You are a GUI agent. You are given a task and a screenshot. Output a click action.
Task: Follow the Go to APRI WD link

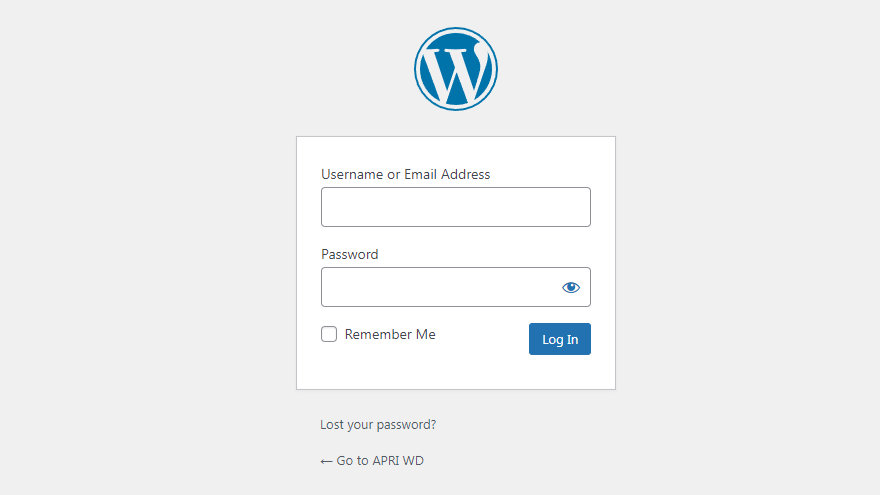pos(379,461)
